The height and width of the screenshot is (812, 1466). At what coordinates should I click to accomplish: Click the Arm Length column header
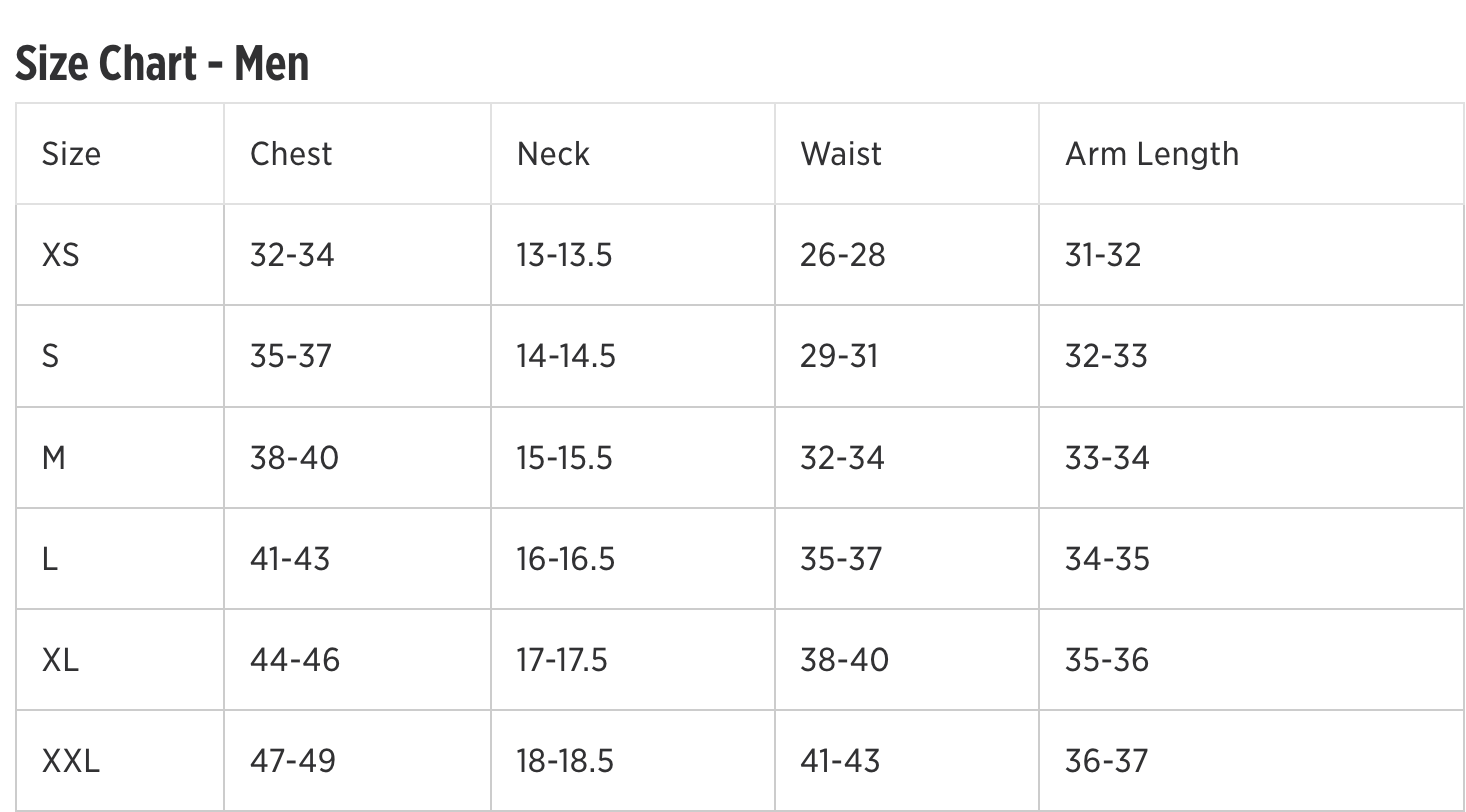point(1152,154)
